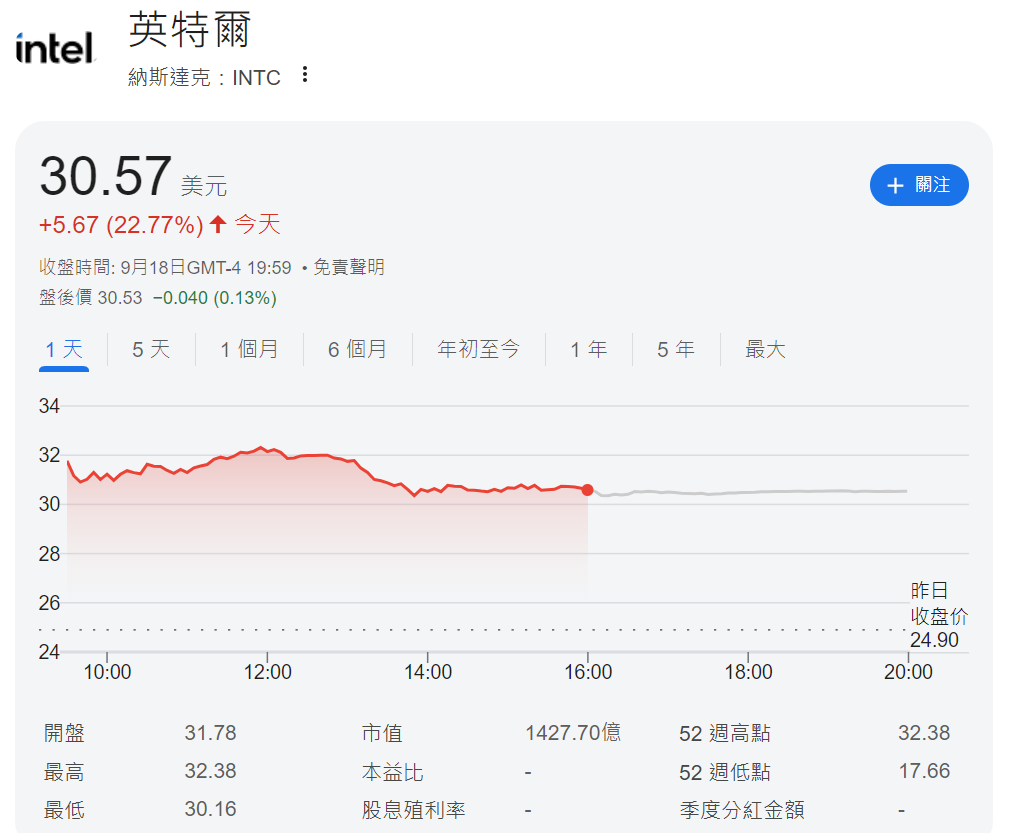This screenshot has width=1011, height=833.
Task: Select the 1 天 tab
Action: (64, 349)
